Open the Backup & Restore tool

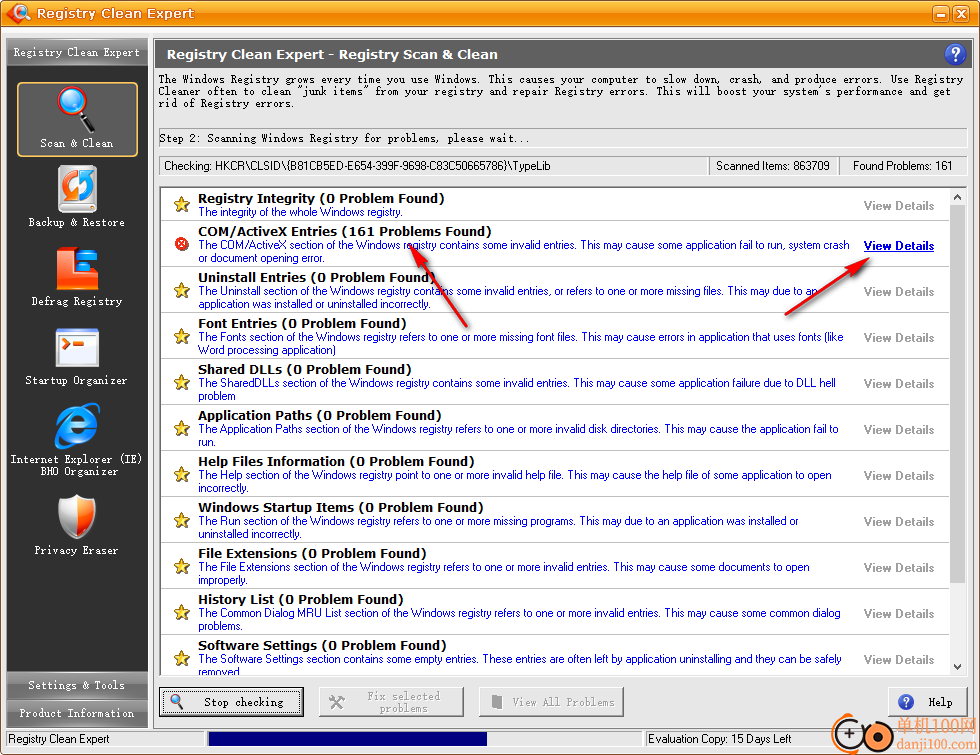[x=78, y=196]
